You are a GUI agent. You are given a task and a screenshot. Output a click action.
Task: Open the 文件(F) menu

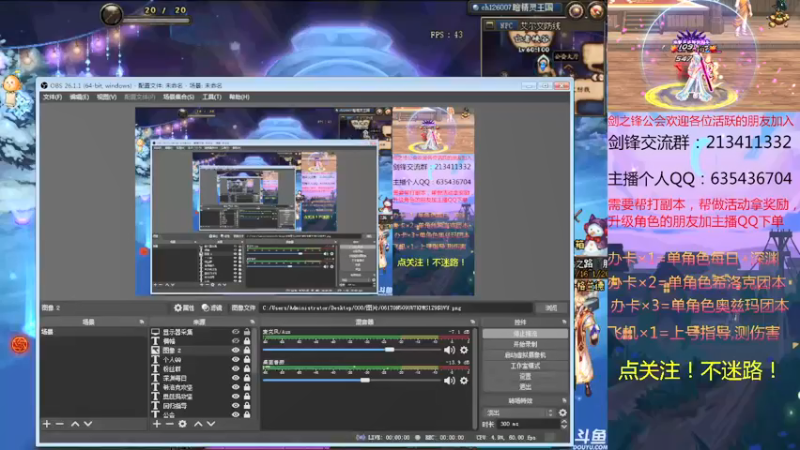52,97
